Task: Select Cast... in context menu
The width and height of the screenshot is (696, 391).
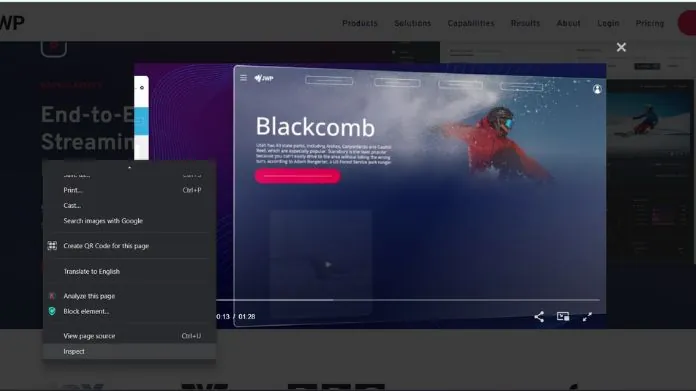Action: (x=129, y=205)
